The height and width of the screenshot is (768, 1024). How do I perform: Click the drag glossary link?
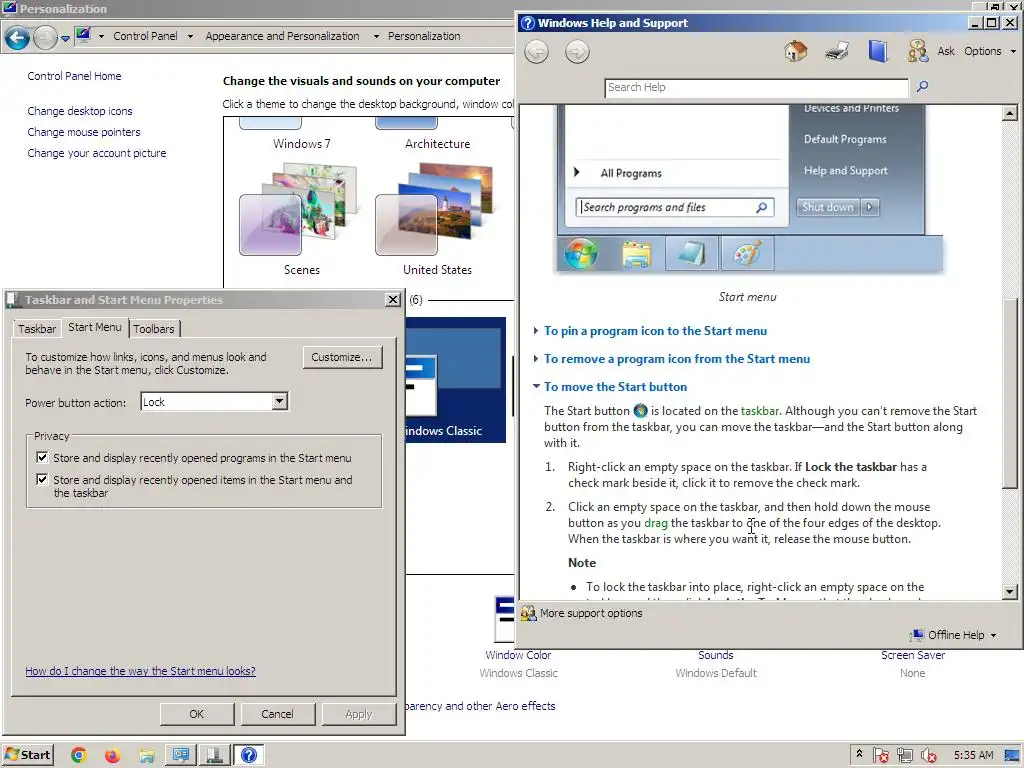coord(656,523)
